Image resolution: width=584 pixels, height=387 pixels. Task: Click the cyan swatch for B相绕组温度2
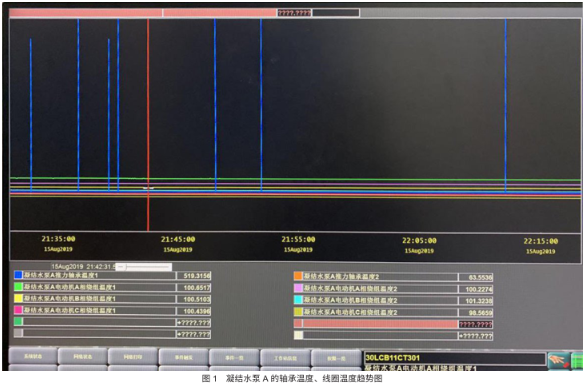(x=298, y=299)
